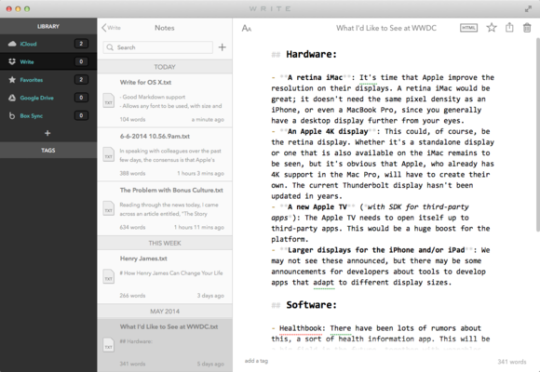540x372 pixels.
Task: Click the TAGS section header
Action: pyautogui.click(x=48, y=150)
